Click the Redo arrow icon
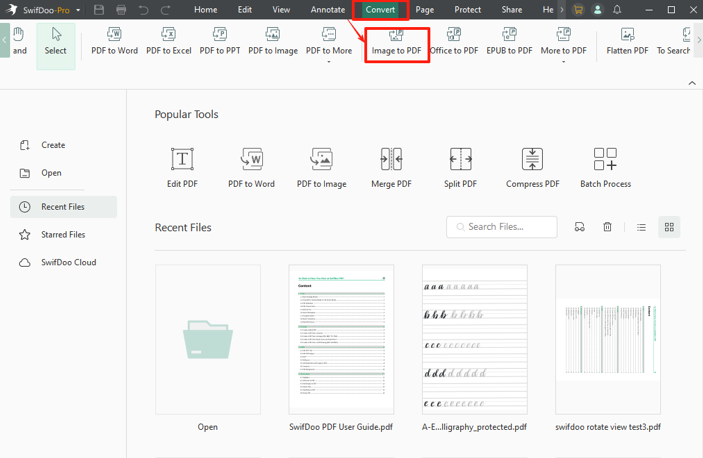Image resolution: width=703 pixels, height=458 pixels. pyautogui.click(x=165, y=9)
